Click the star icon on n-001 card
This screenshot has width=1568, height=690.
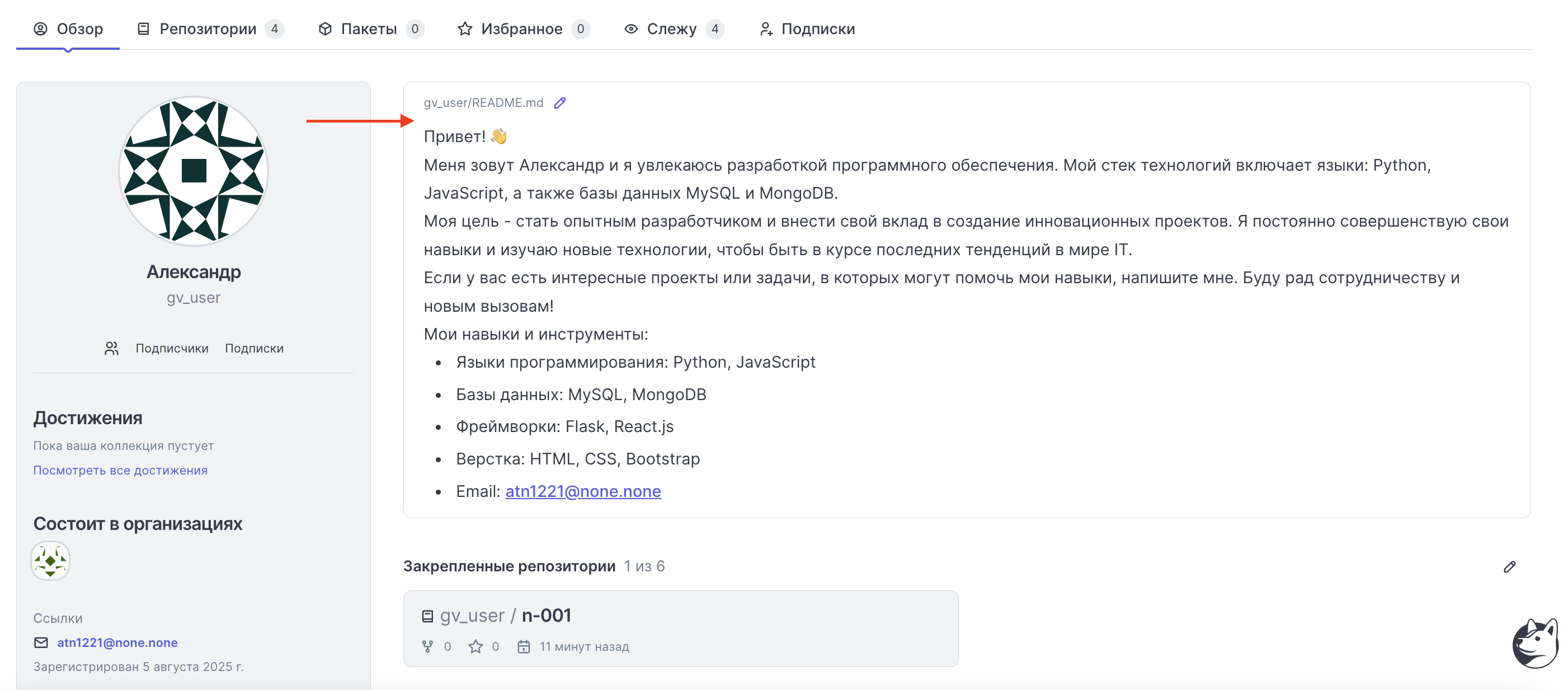475,646
